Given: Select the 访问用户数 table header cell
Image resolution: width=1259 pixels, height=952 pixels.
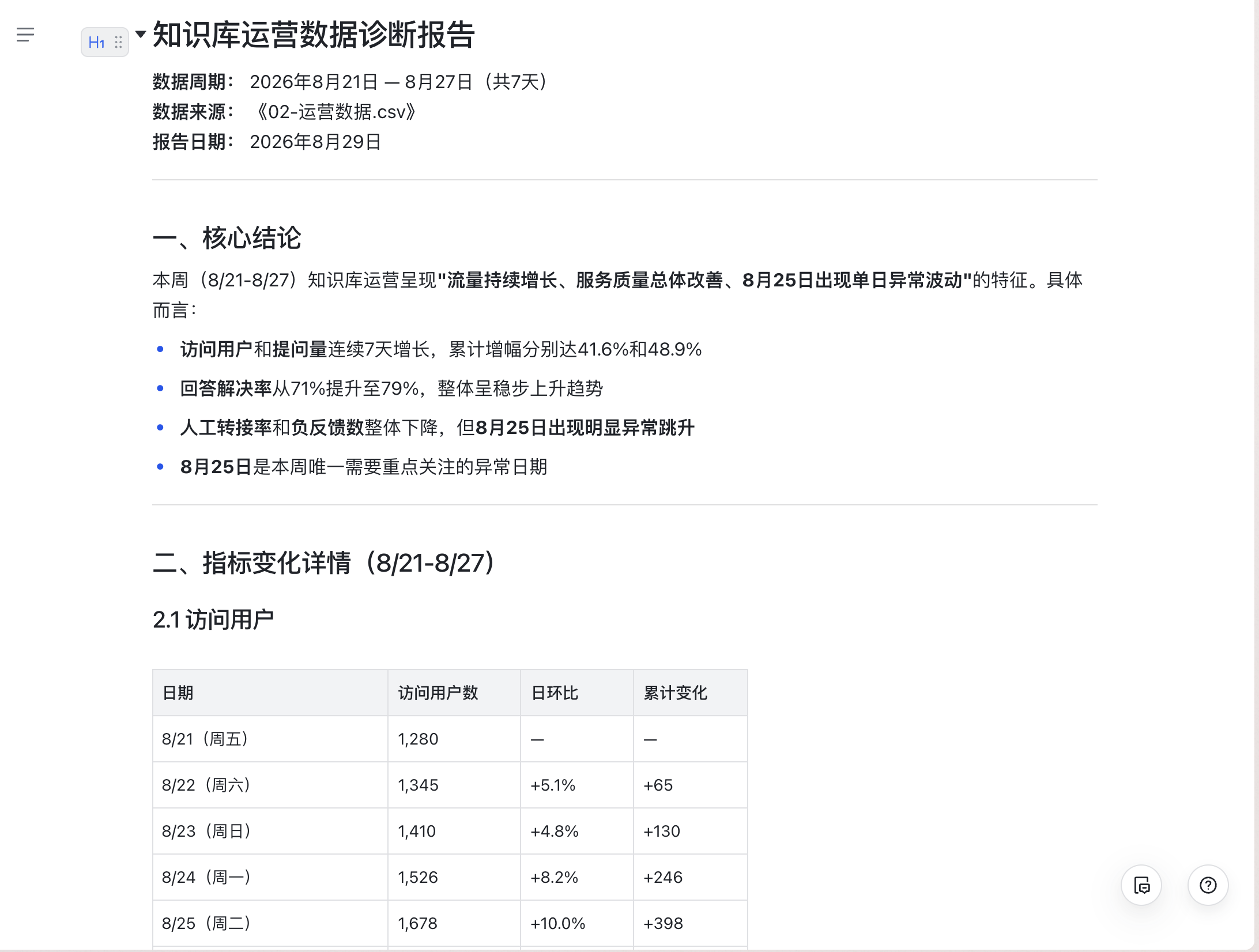Looking at the screenshot, I should point(454,693).
